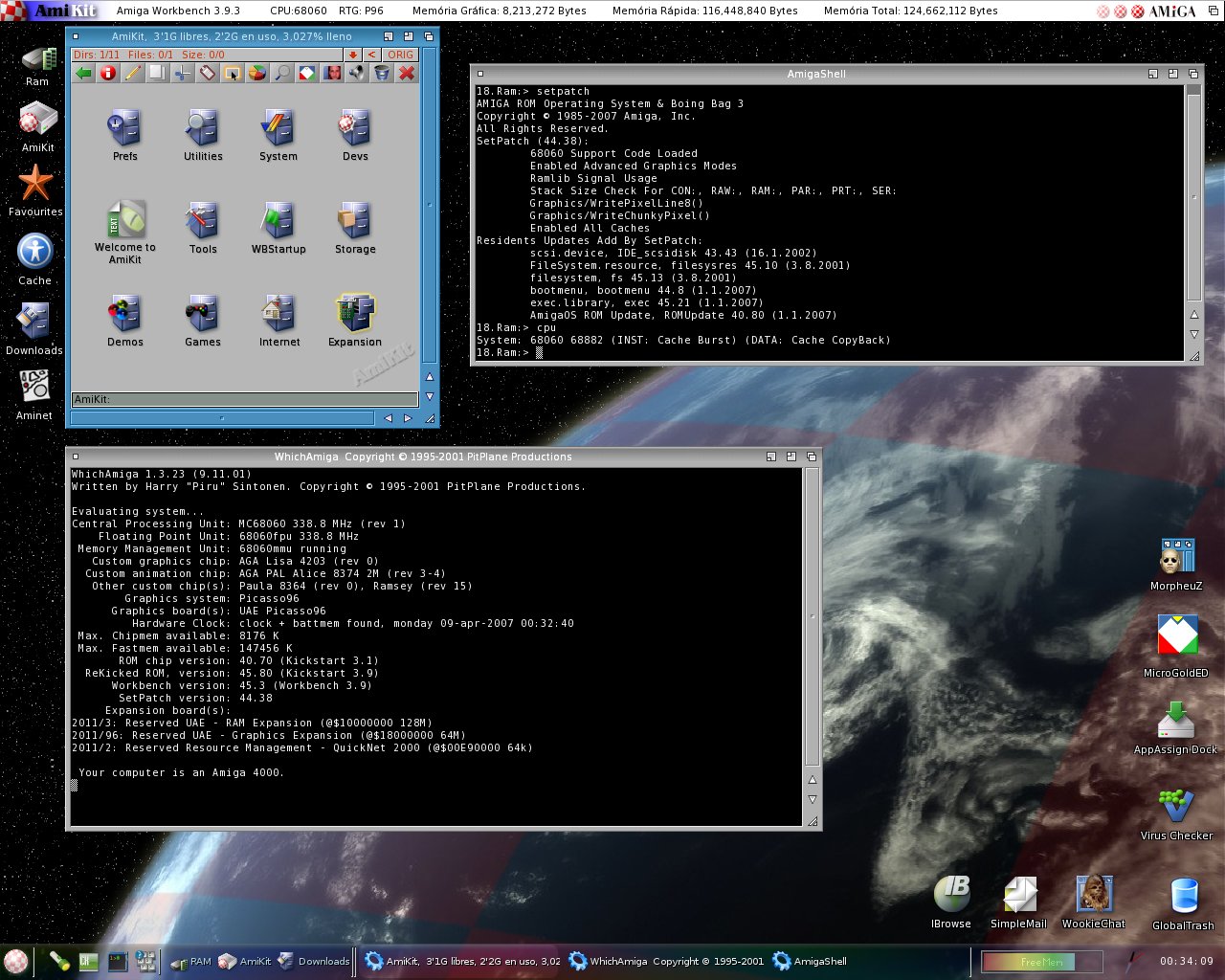
Task: Click the select window icon in AmiKit toolbar
Action: coord(233,73)
